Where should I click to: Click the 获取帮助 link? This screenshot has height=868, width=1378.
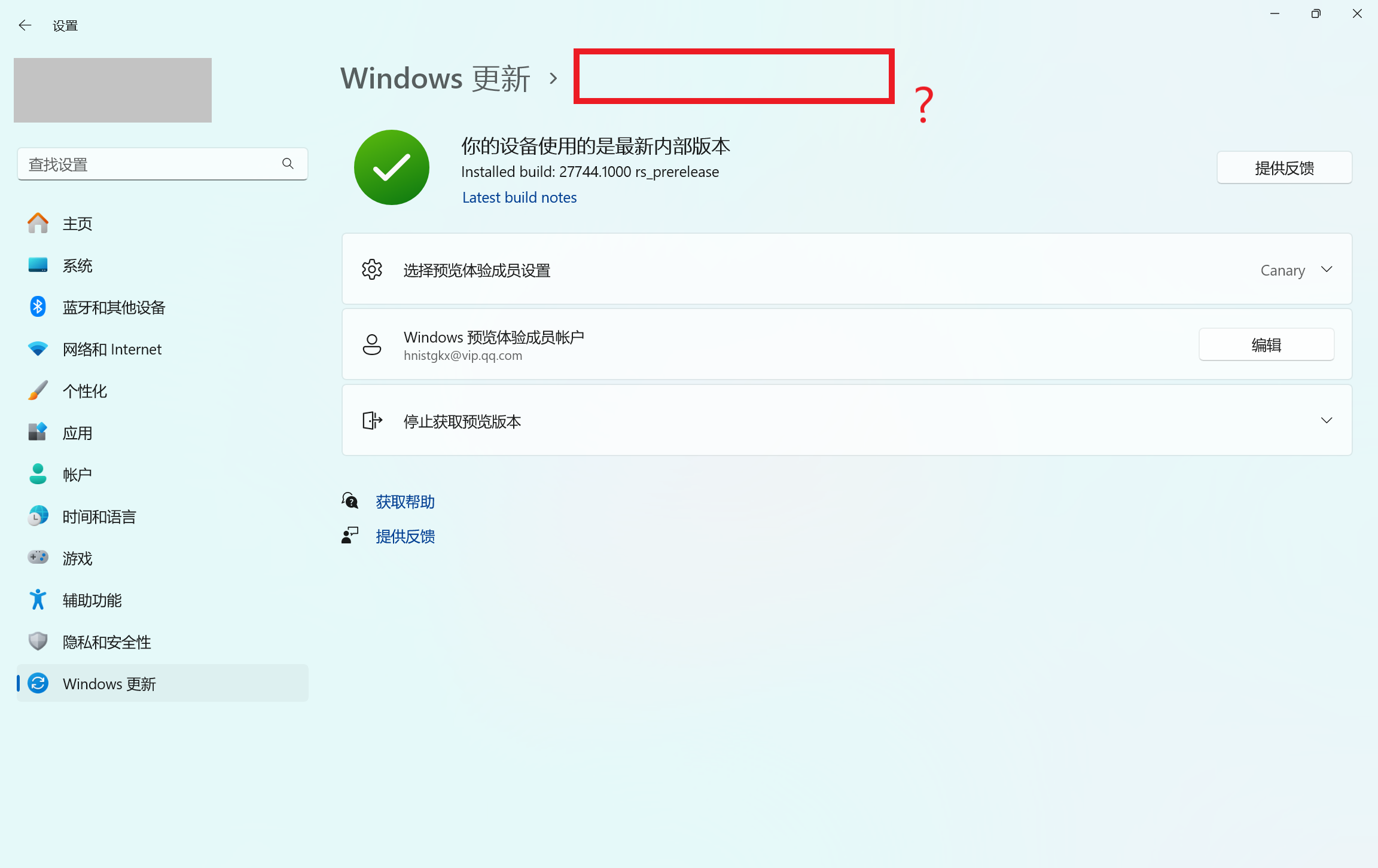coord(405,502)
